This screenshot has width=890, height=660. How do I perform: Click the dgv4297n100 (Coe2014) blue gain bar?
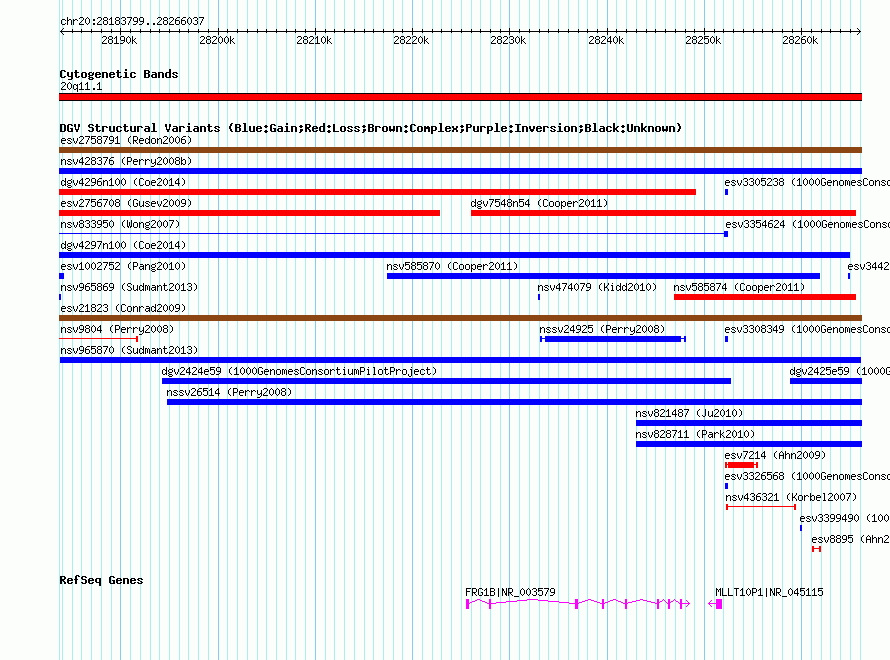pos(455,255)
